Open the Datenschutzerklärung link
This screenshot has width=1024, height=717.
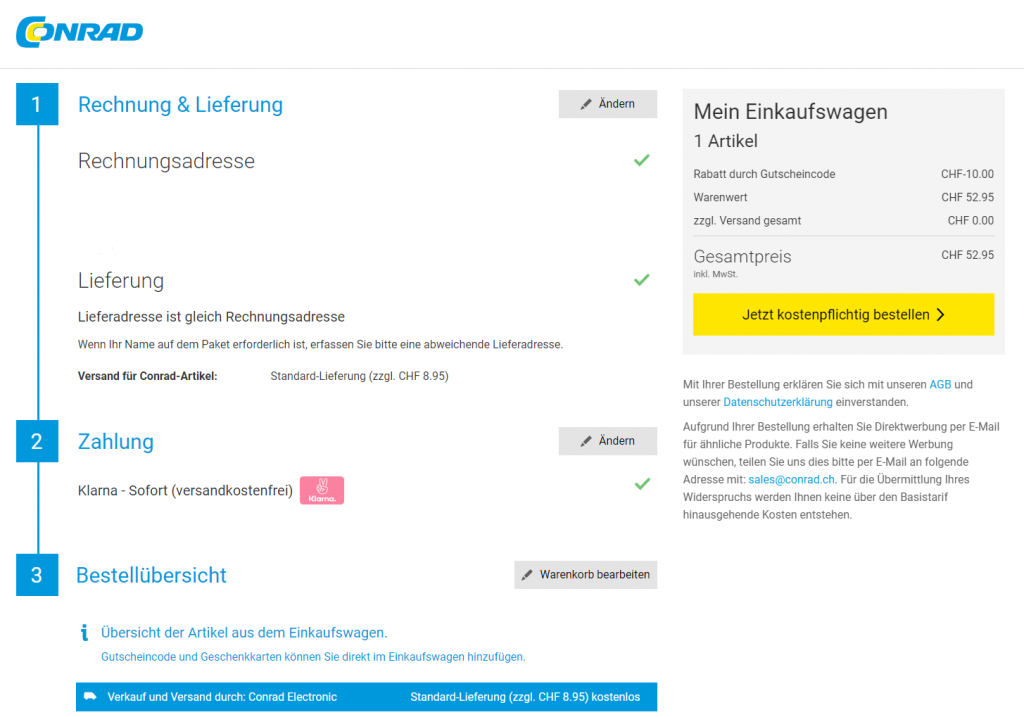point(778,402)
